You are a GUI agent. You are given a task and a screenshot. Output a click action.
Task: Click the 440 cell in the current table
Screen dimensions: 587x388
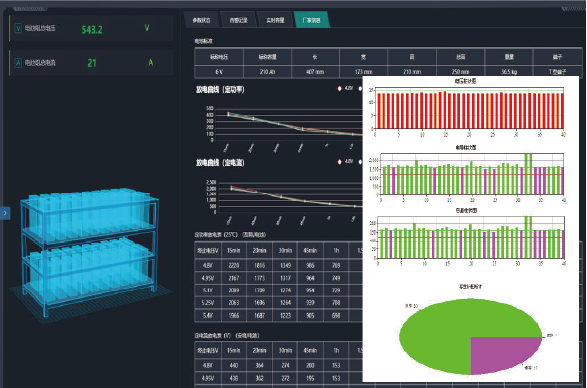coord(234,365)
